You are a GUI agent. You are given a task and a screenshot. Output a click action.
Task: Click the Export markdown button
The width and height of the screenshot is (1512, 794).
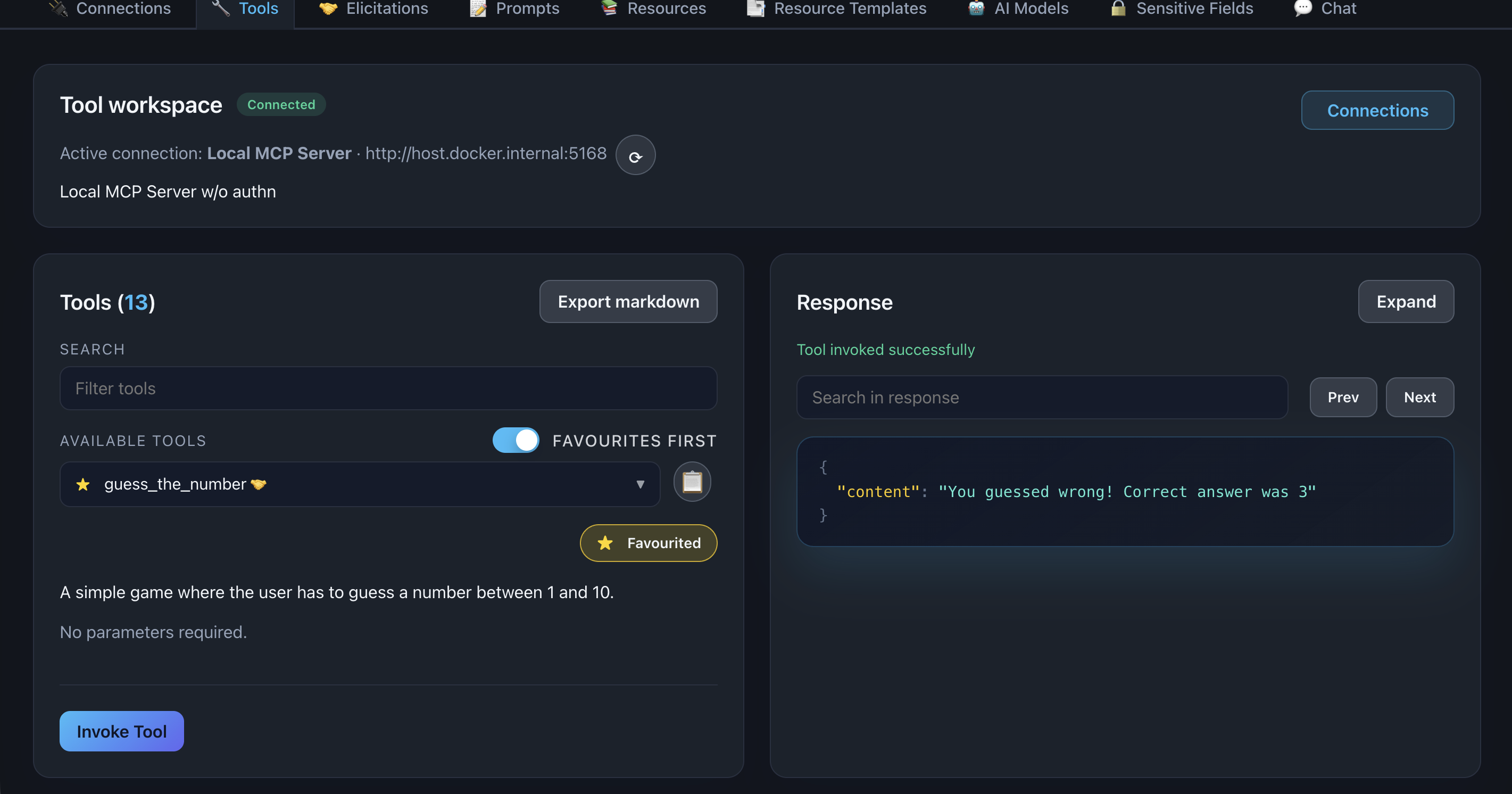[628, 302]
